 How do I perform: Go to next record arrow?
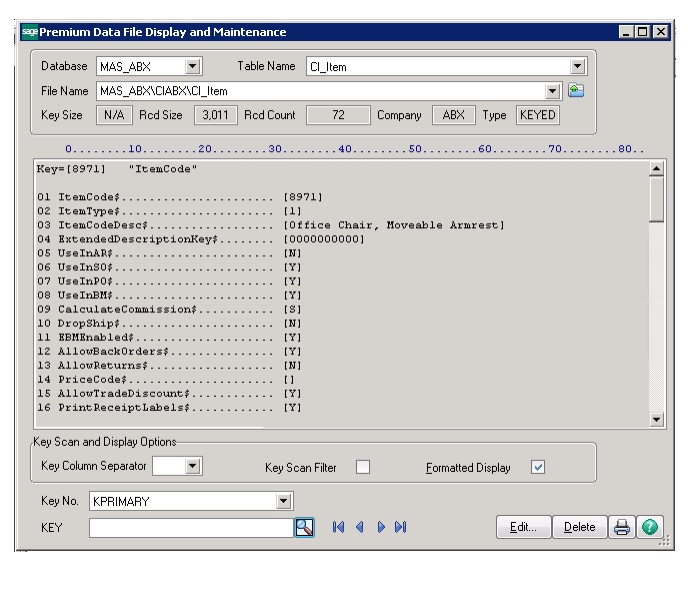381,527
